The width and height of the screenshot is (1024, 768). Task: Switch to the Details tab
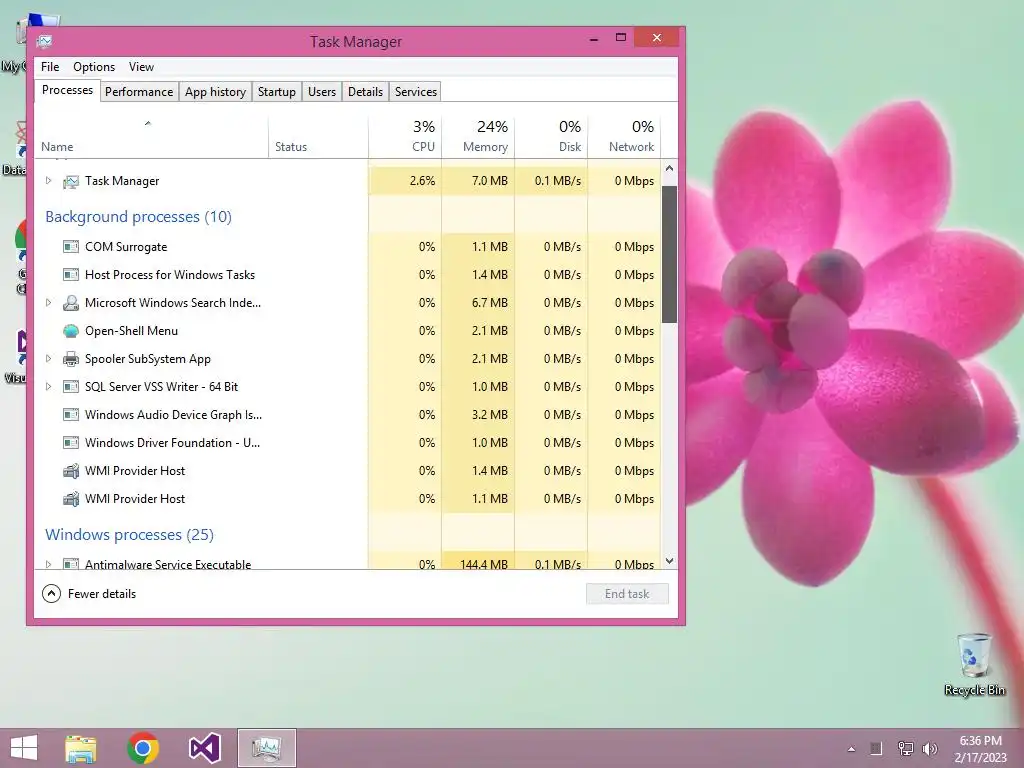tap(365, 92)
